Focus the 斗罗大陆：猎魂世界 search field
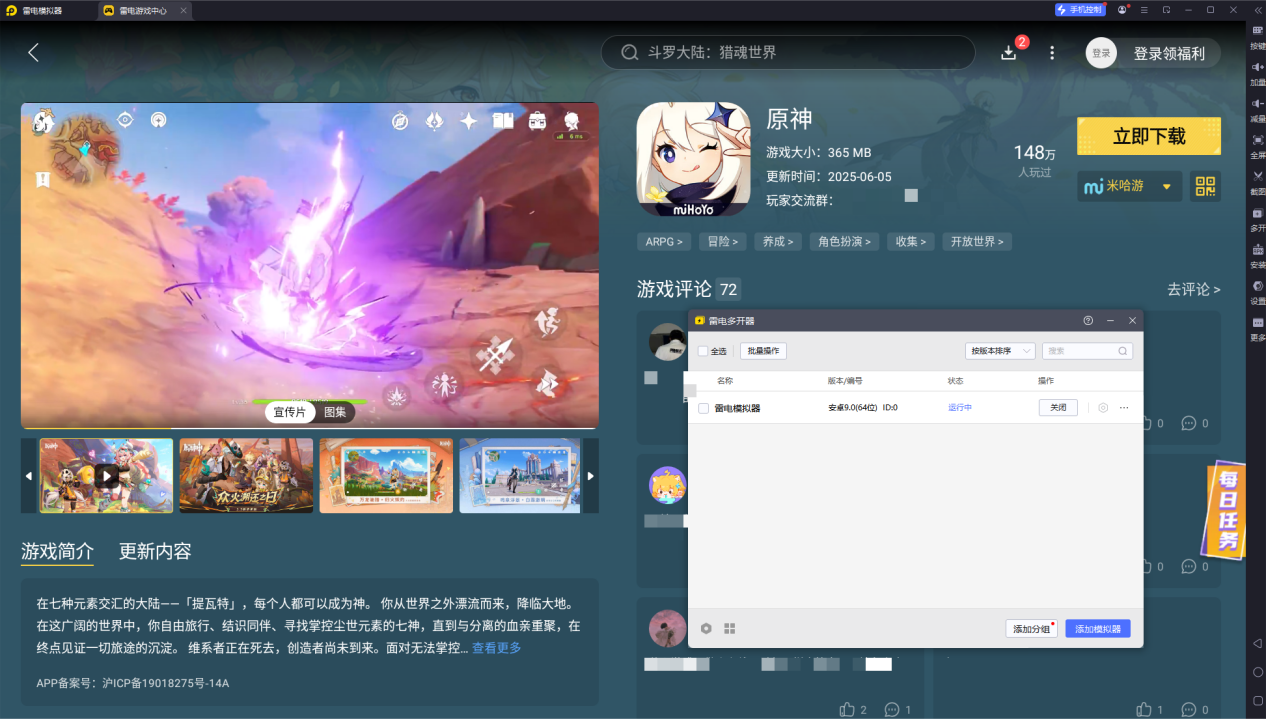Screen dimensions: 1266x719 (788, 52)
